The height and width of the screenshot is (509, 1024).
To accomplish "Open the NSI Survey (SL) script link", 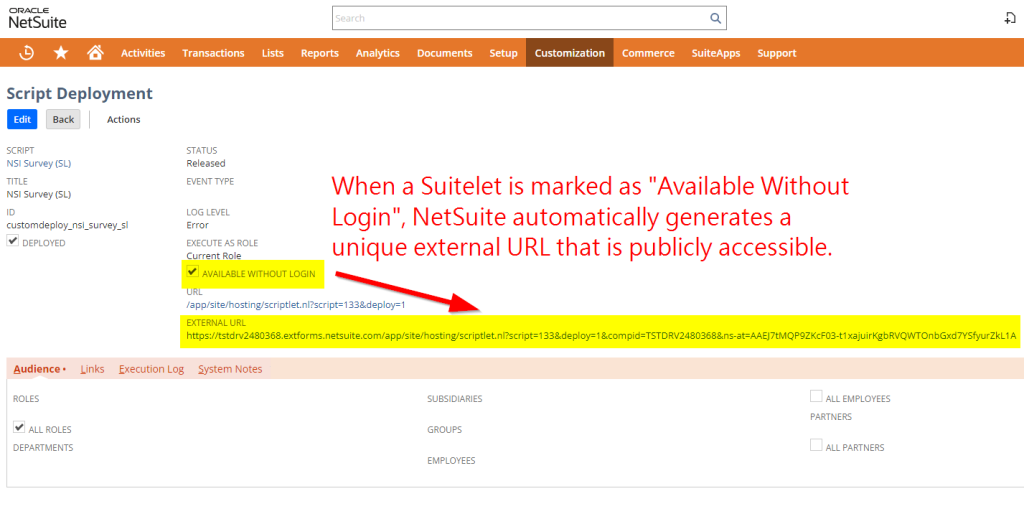I will click(39, 163).
